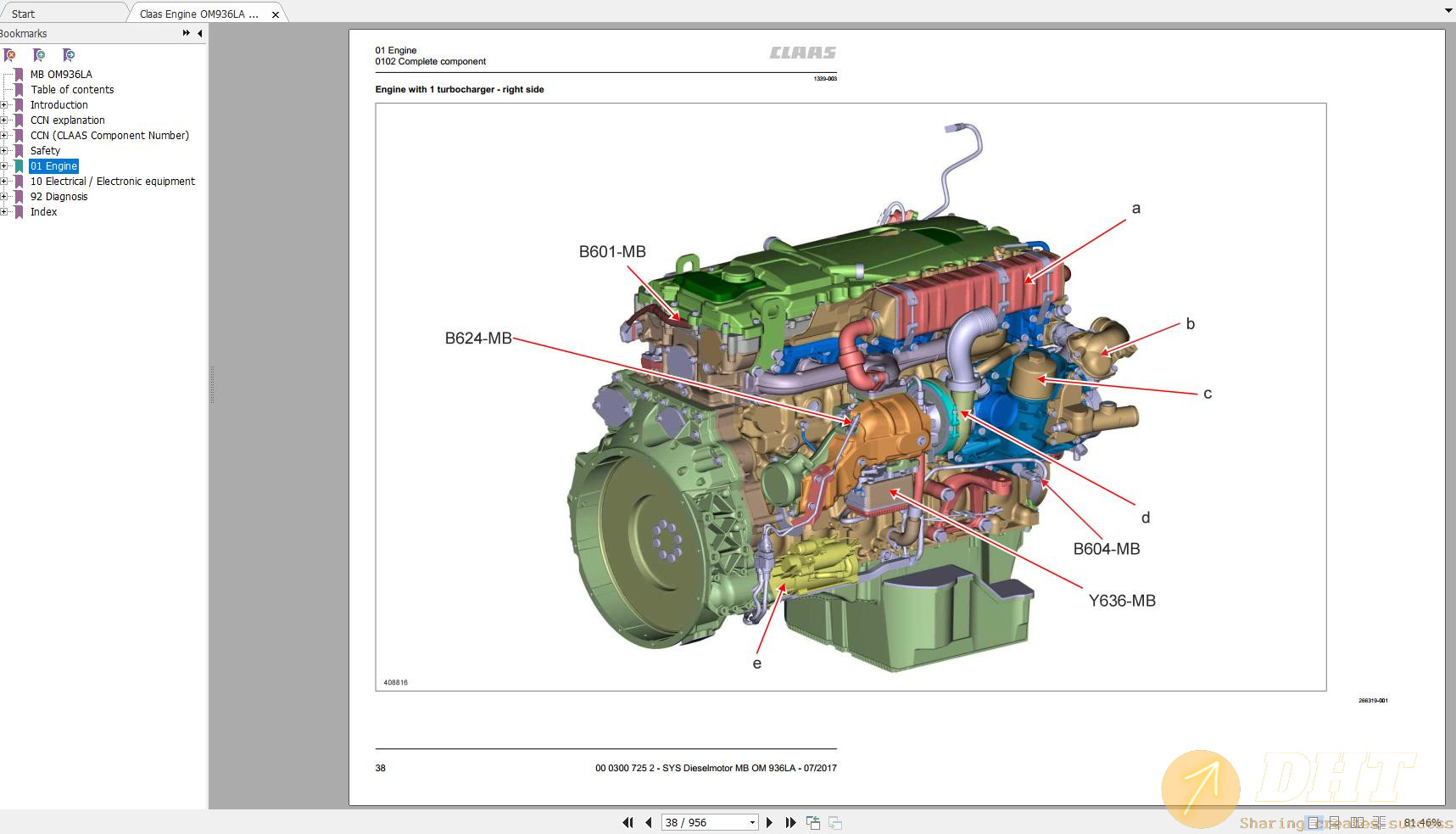Screen dimensions: 1456x834
Task: Click the heading 'Engine with 1 turbocharger - right side'
Action: pyautogui.click(x=460, y=89)
